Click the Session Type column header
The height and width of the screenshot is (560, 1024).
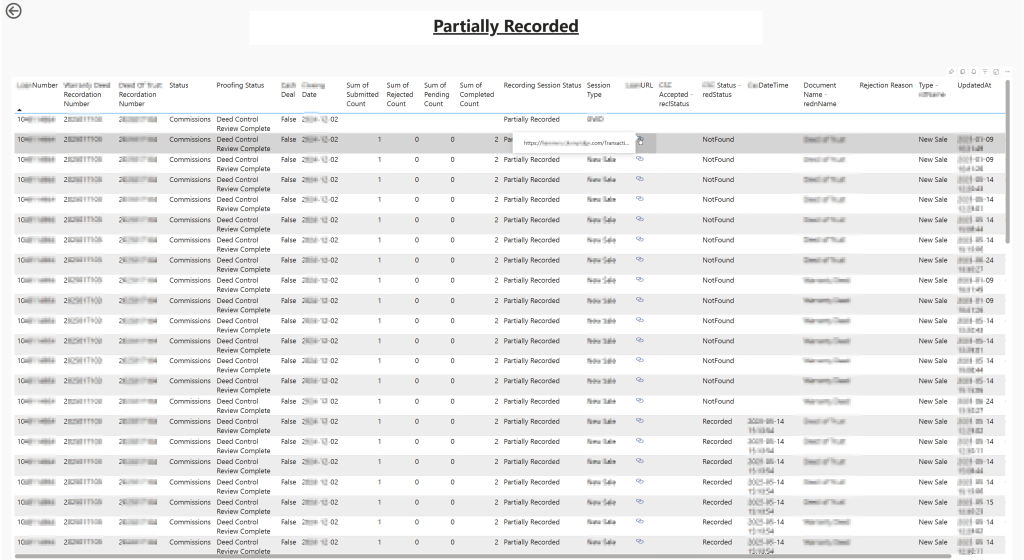pos(598,90)
